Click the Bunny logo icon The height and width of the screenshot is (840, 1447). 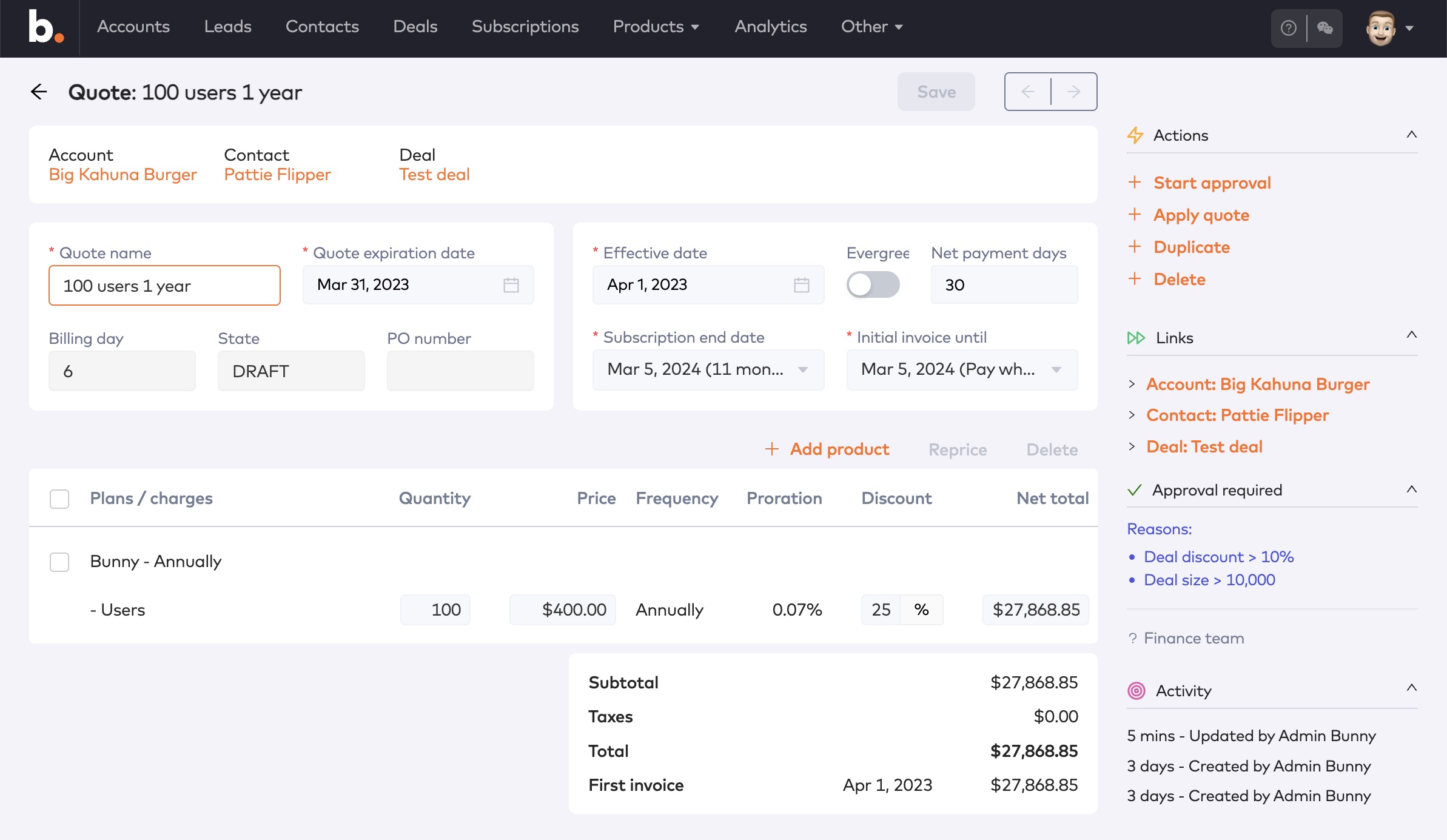(x=45, y=27)
